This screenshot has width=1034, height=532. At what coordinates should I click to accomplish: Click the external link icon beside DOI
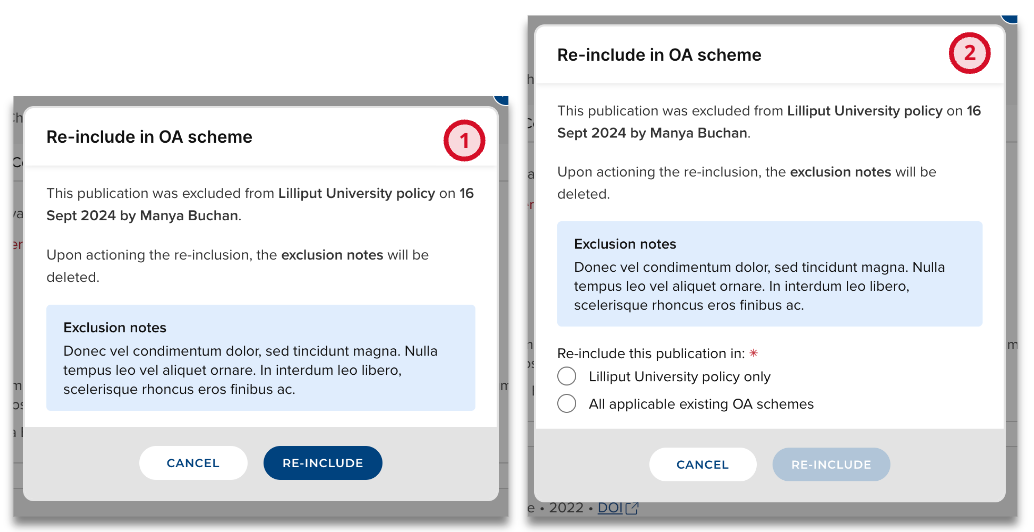coord(631,509)
